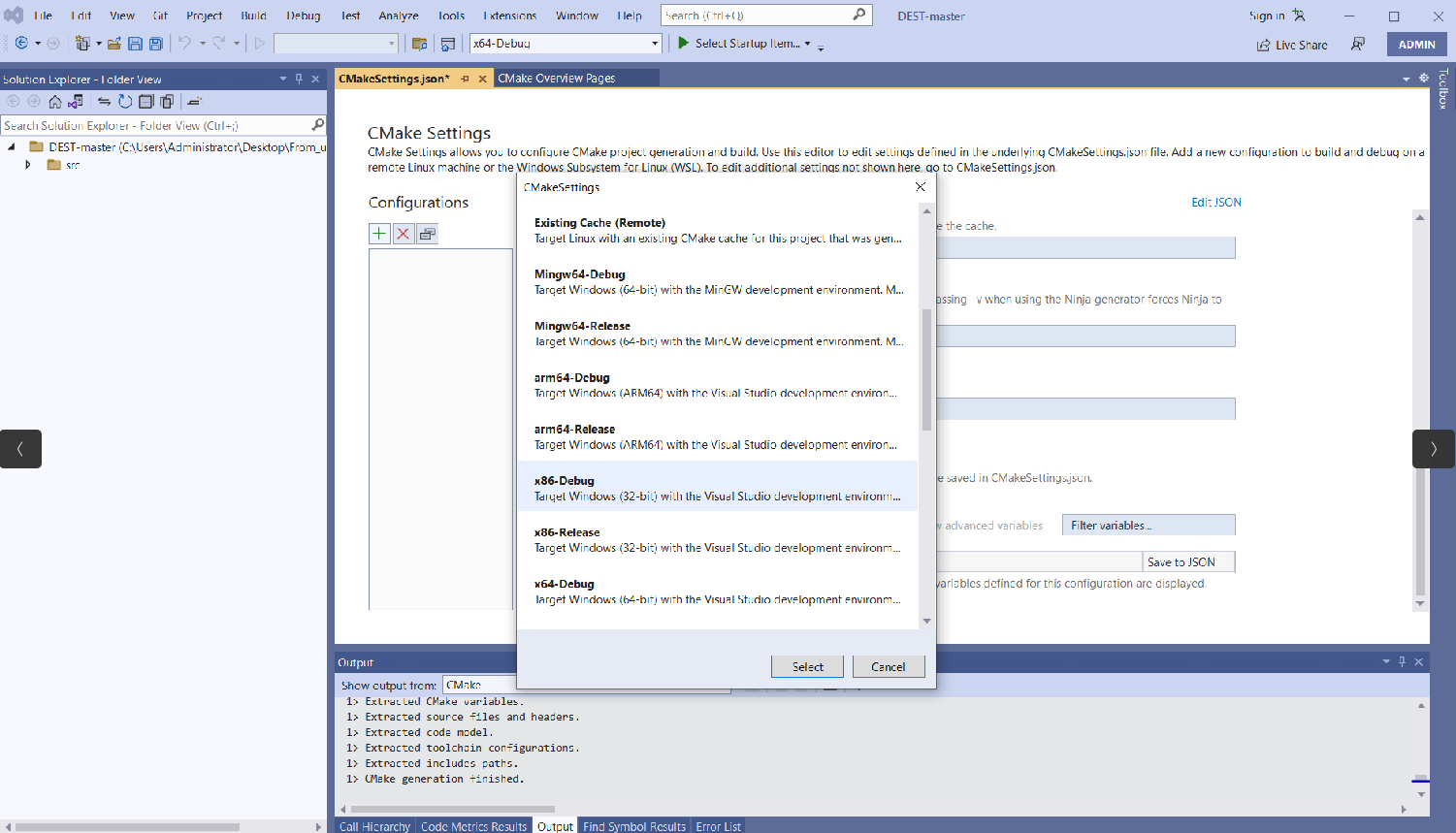Viewport: 1456px width, 833px height.
Task: Close the CMakeSettings dialog with X
Action: 921,187
